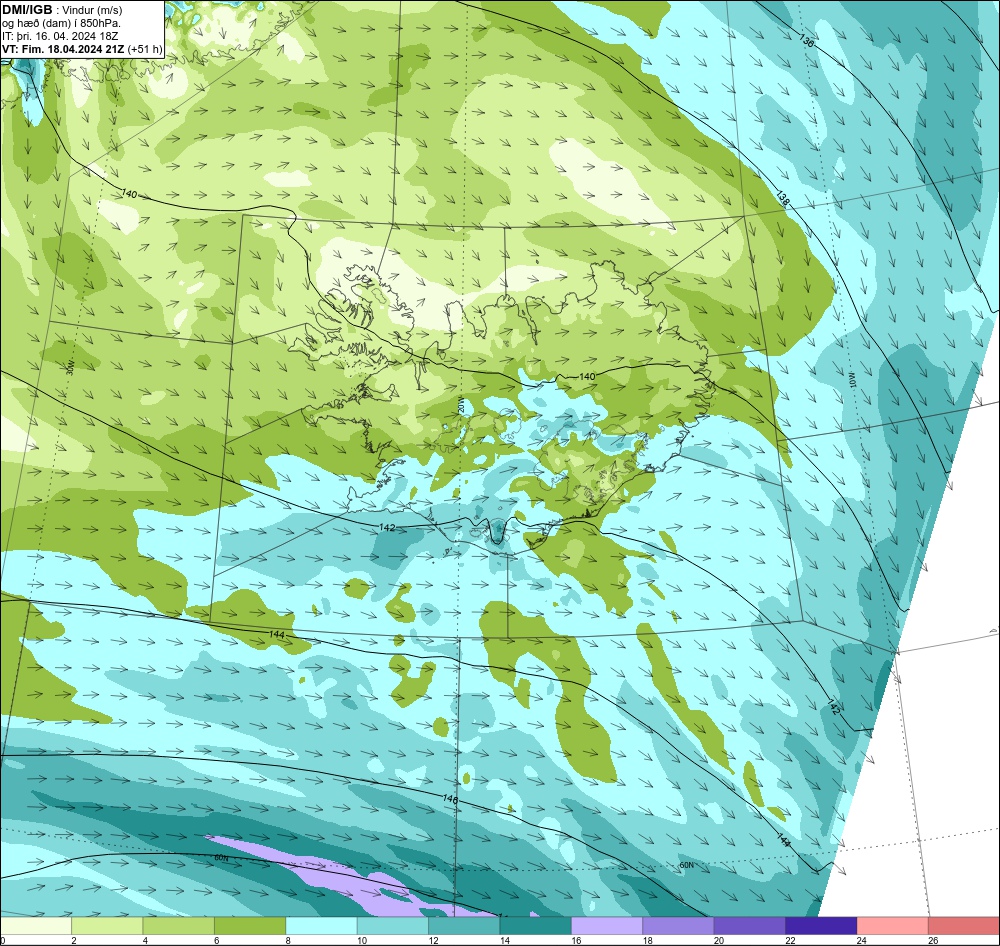The image size is (1000, 946).
Task: Click the 'DMI/IGB : Vindur (m/s)' title text
Action: [x=62, y=10]
